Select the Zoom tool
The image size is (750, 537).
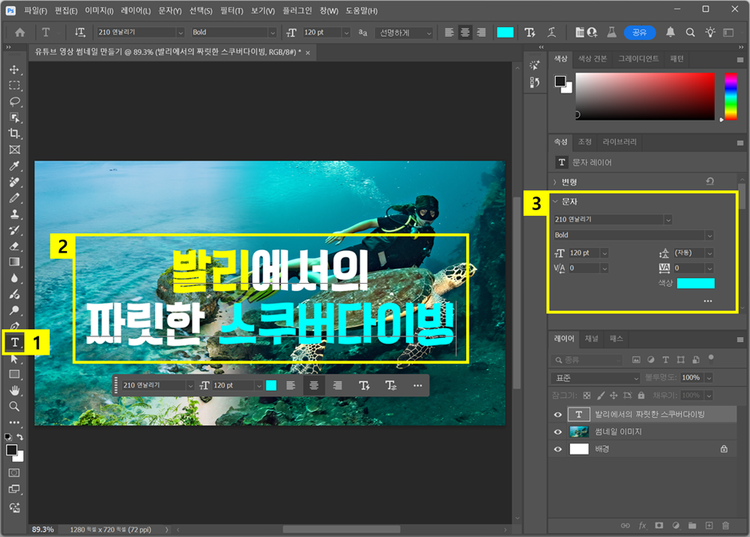pos(14,406)
